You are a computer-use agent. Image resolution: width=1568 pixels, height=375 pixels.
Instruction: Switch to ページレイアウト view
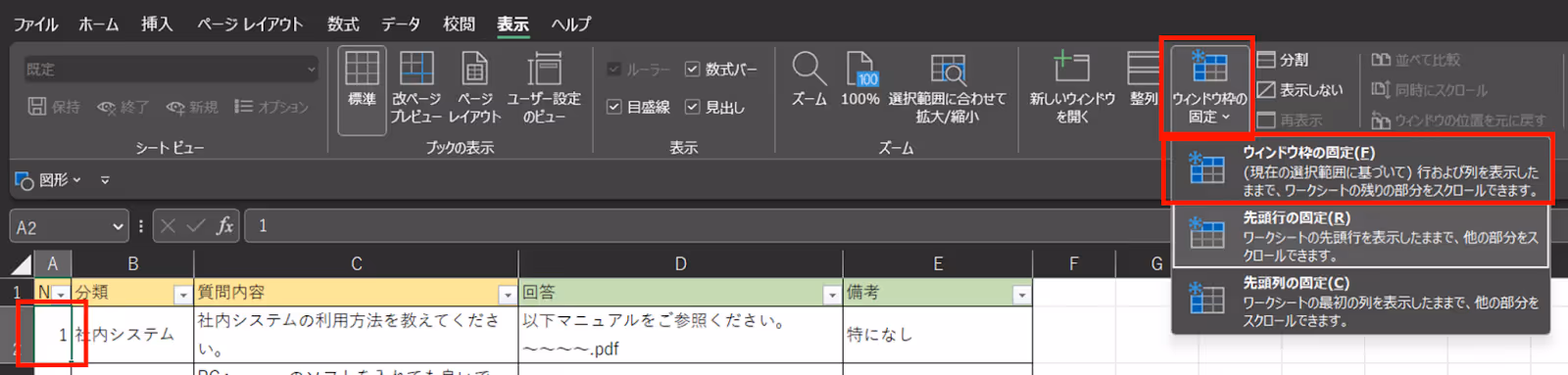pyautogui.click(x=475, y=87)
